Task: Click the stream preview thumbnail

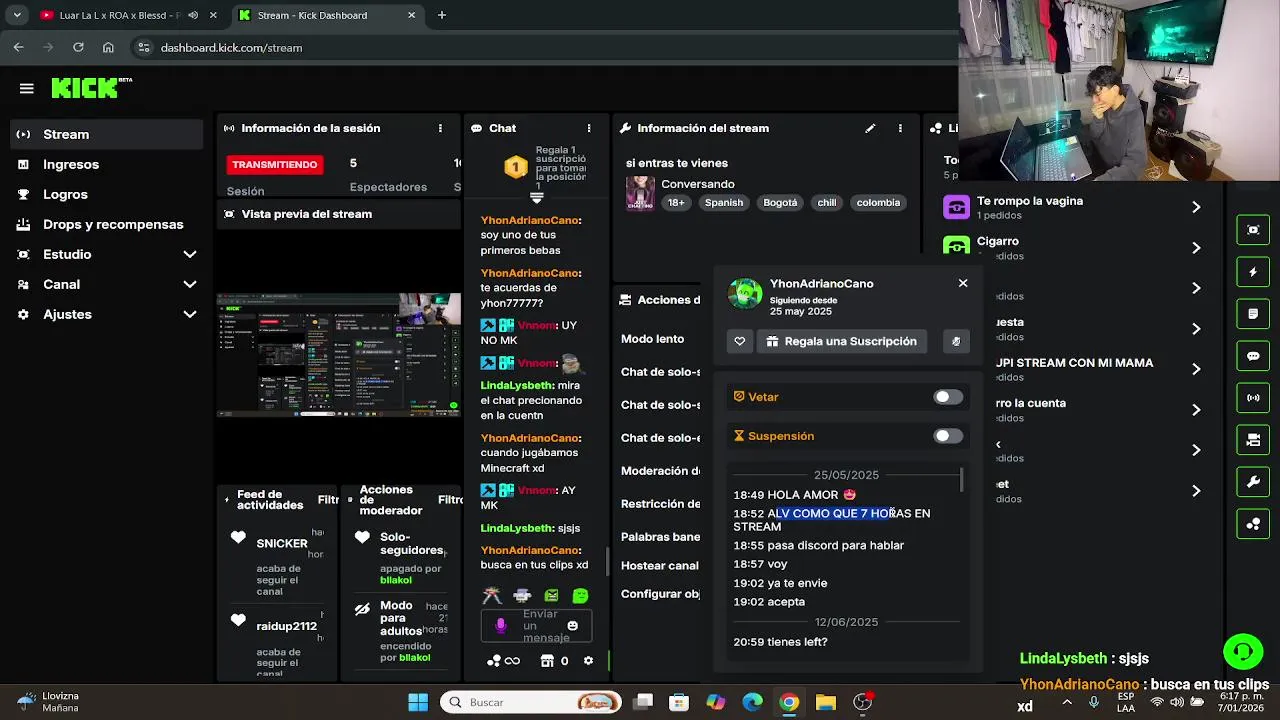Action: click(339, 353)
